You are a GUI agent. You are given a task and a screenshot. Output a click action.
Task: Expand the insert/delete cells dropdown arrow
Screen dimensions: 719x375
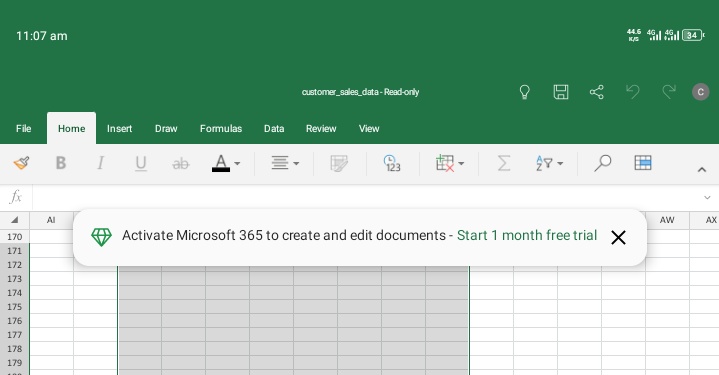(x=461, y=163)
